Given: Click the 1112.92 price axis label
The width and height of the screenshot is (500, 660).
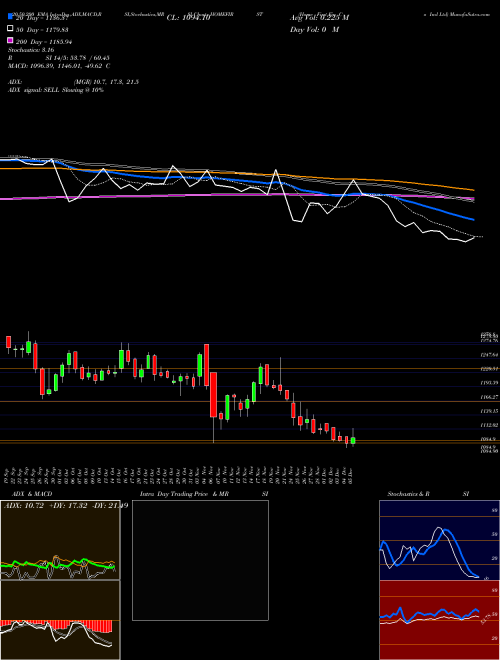Looking at the screenshot, I should (x=489, y=425).
